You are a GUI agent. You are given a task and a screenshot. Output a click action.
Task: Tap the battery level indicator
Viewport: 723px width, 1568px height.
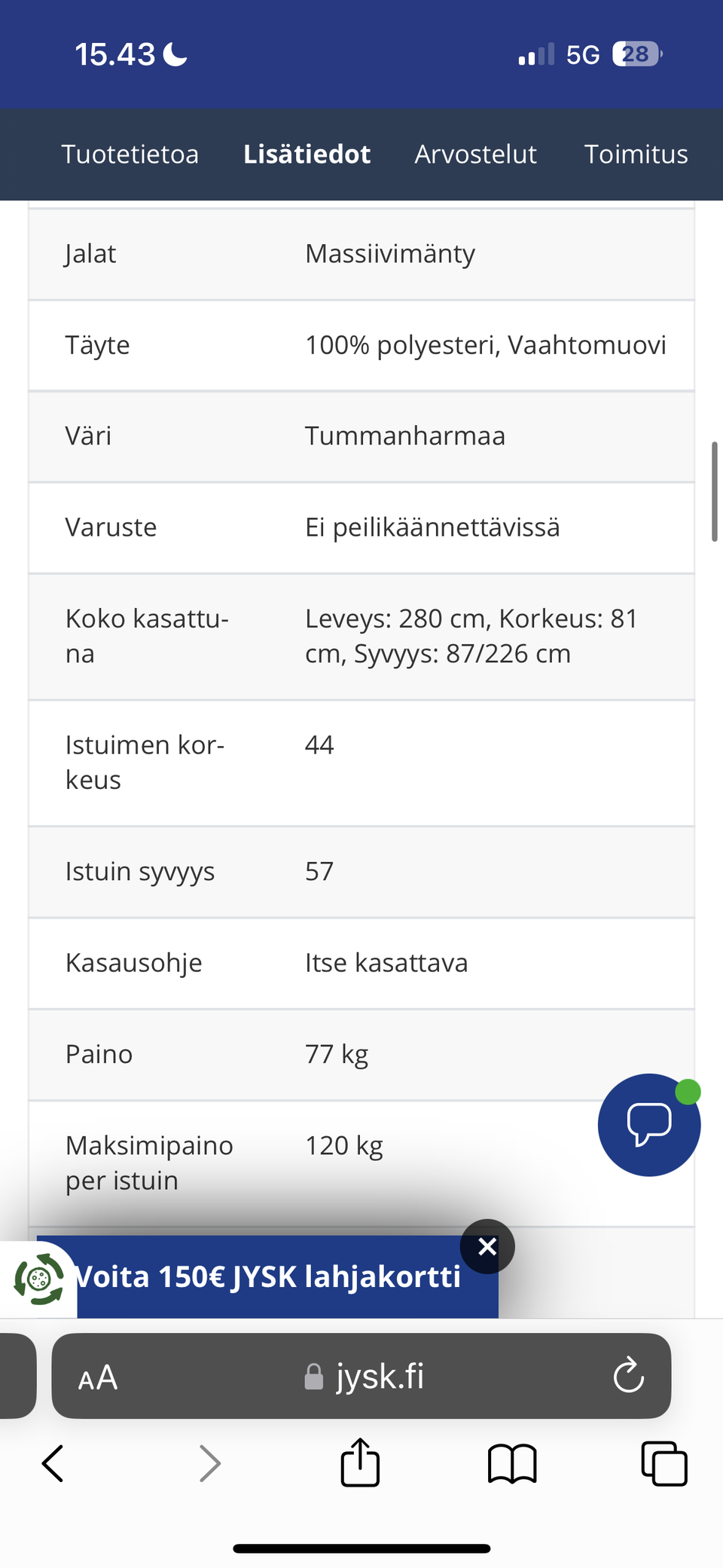click(x=637, y=54)
